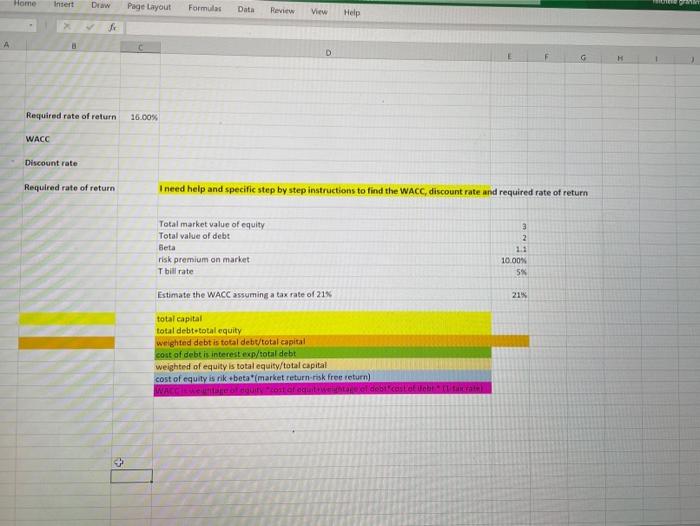The height and width of the screenshot is (526, 700).
Task: Select column I header
Action: pos(656,58)
